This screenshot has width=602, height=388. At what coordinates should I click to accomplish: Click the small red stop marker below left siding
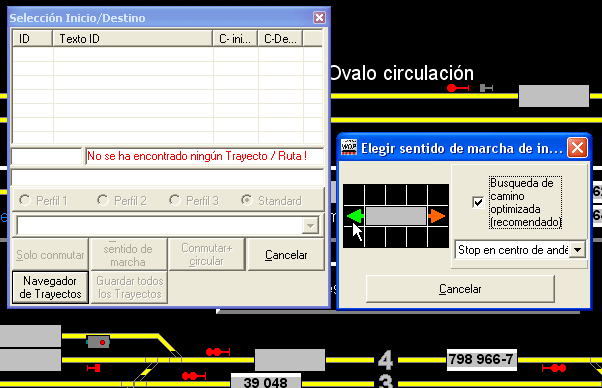pos(94,368)
